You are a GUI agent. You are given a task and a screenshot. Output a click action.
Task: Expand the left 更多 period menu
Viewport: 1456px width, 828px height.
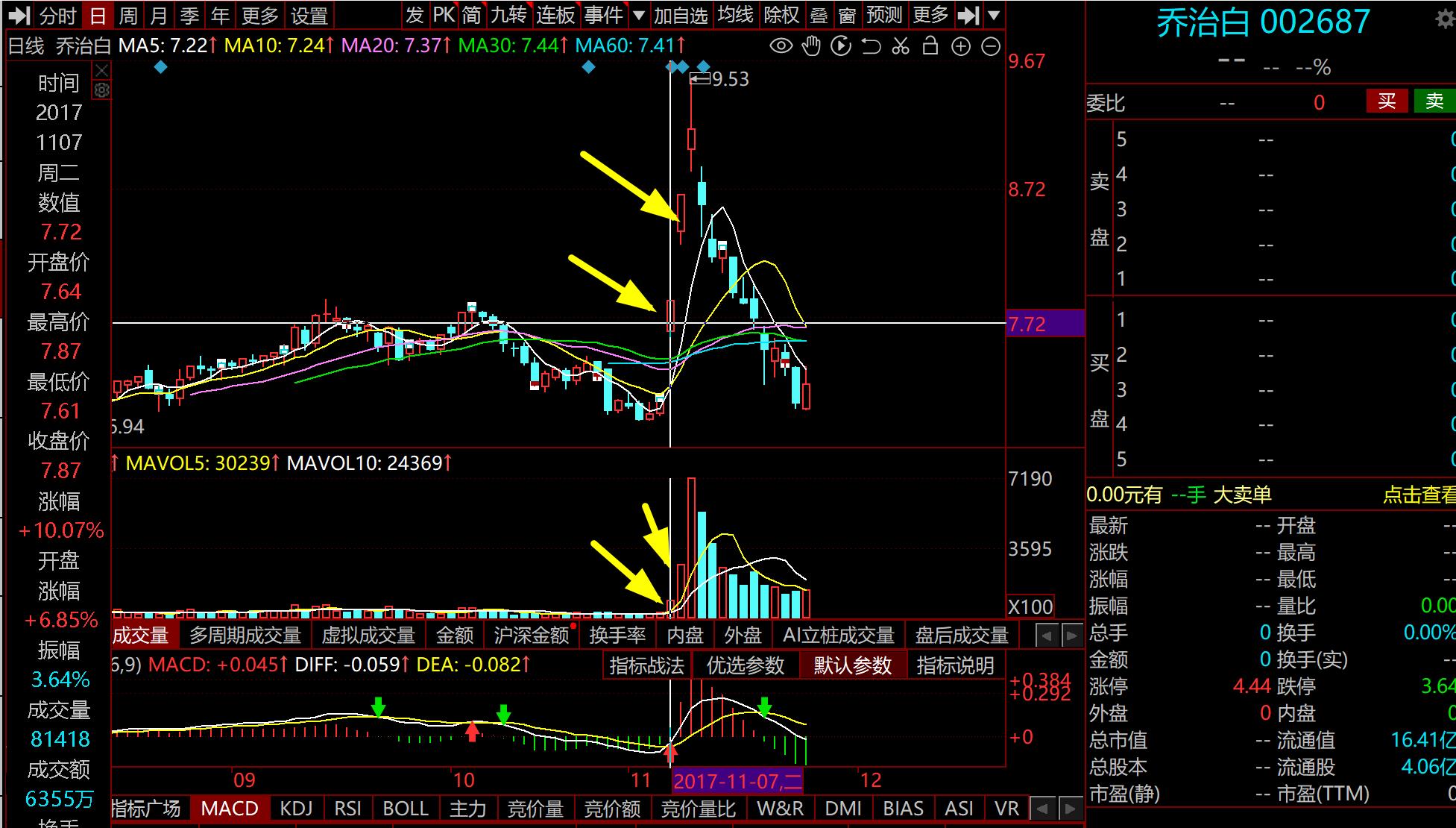(x=259, y=15)
